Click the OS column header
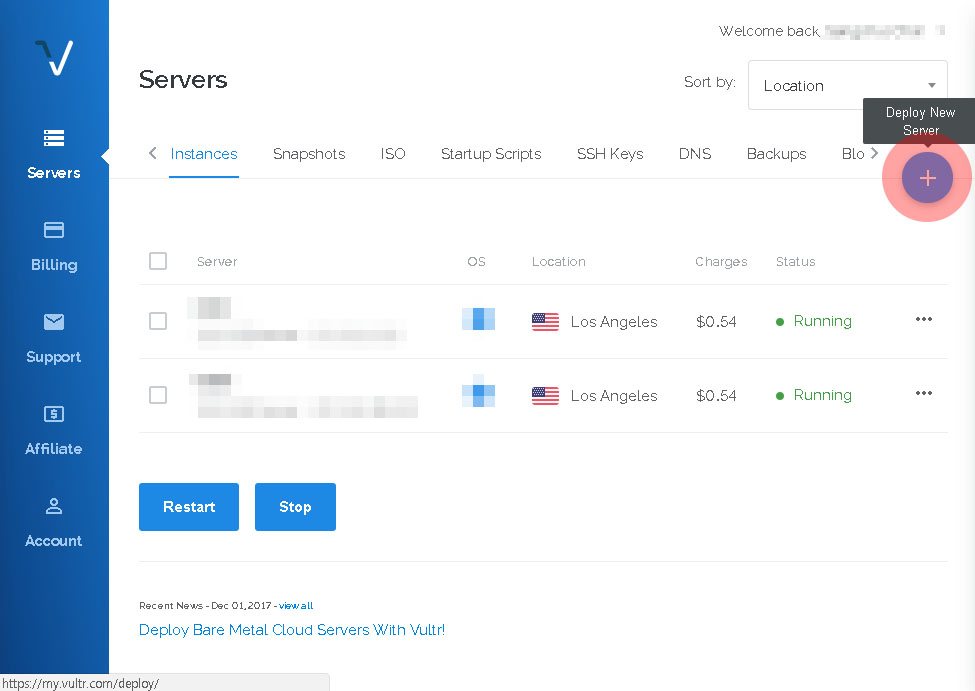 coord(476,262)
